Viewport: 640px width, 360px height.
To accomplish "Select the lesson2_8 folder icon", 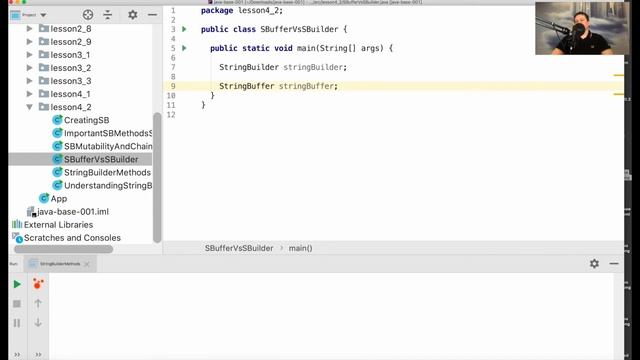I will 44,29.
